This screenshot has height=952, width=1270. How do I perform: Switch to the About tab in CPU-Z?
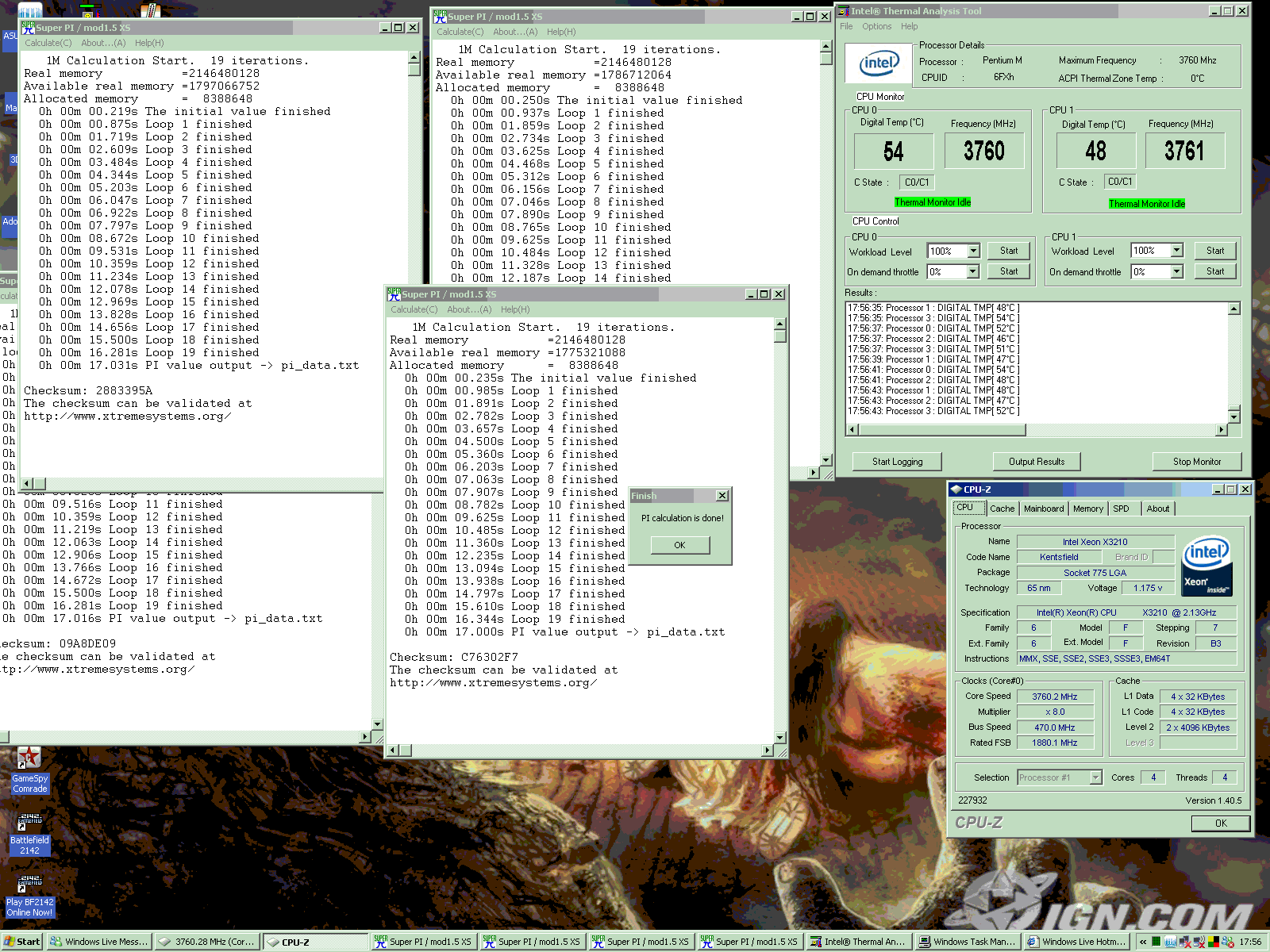[x=1157, y=509]
